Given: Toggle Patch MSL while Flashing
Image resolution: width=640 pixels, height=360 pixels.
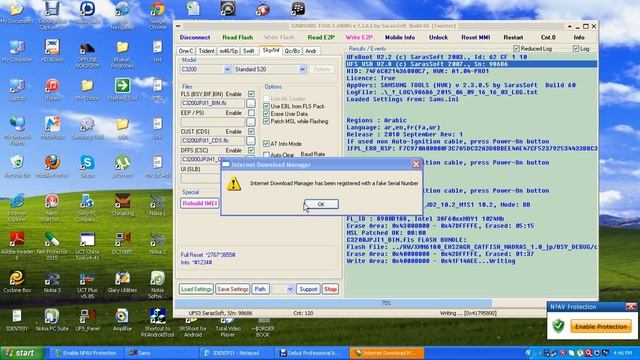Looking at the screenshot, I should (x=267, y=121).
